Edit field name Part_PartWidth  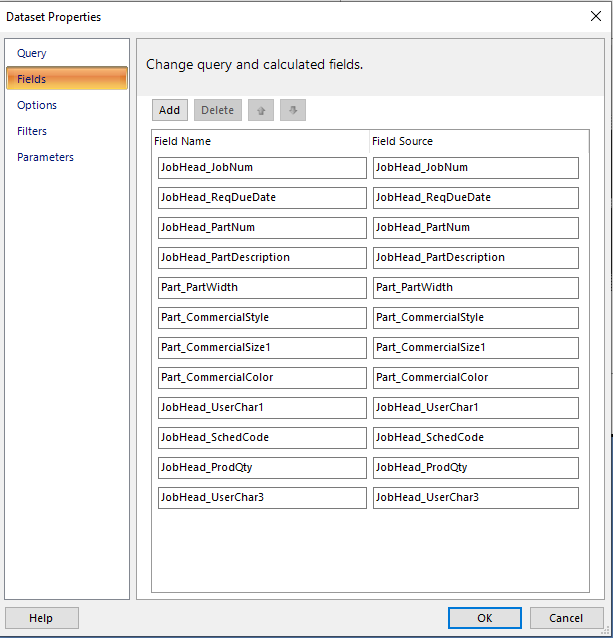(x=262, y=288)
